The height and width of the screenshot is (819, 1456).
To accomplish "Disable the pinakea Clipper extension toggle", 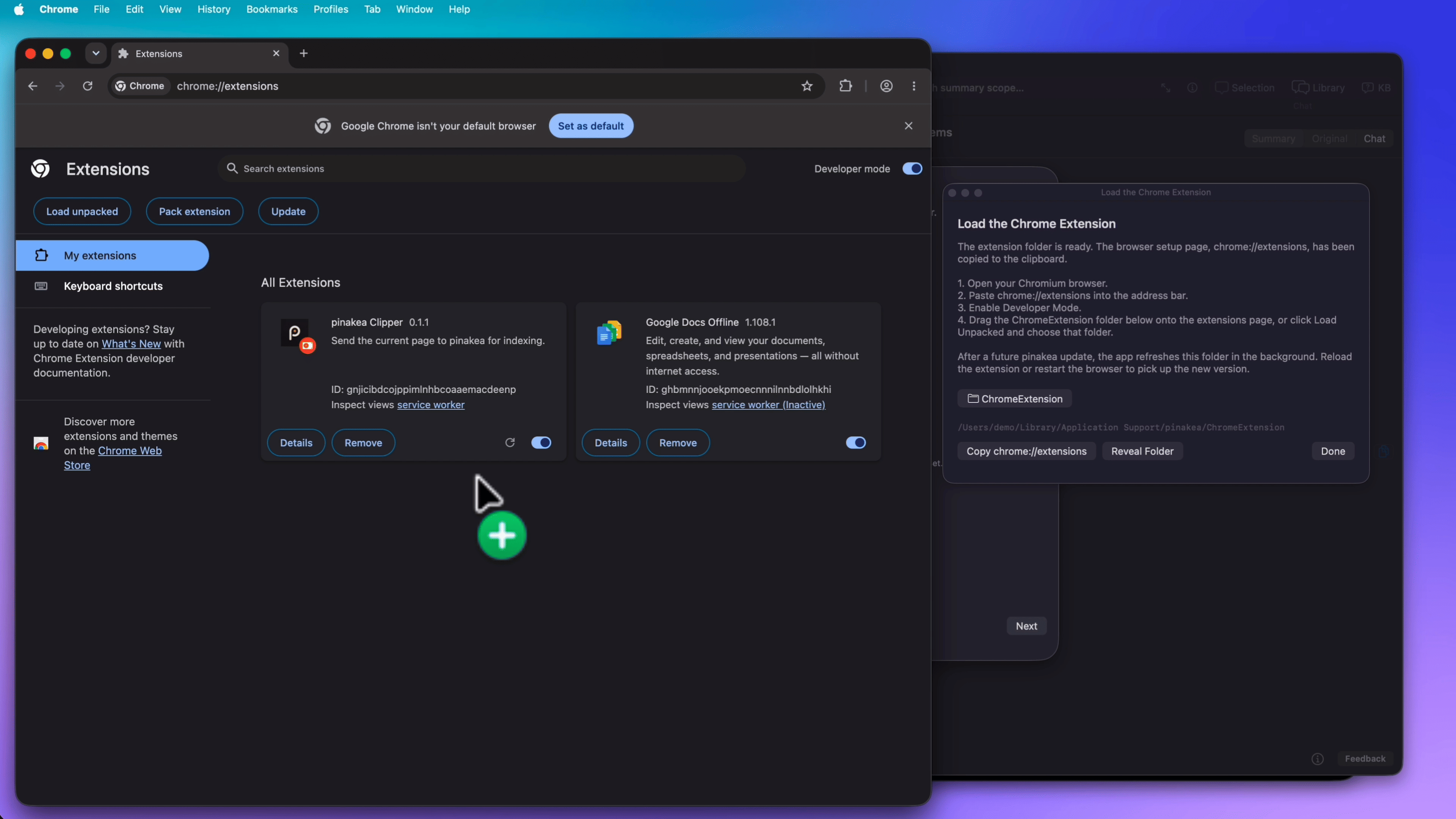I will tap(541, 442).
